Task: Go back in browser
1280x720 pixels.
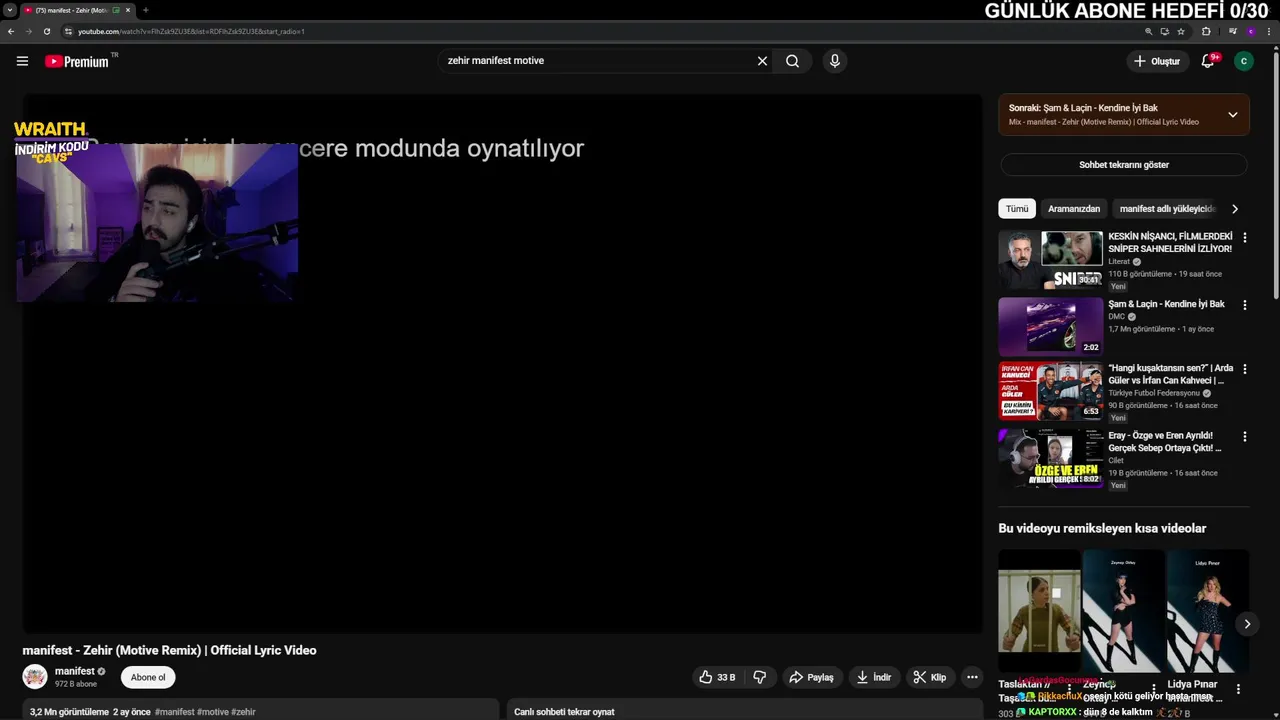Action: coord(11,31)
